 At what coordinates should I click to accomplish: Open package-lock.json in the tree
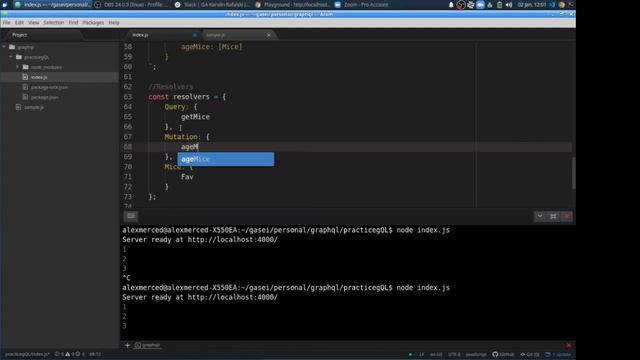(x=49, y=87)
